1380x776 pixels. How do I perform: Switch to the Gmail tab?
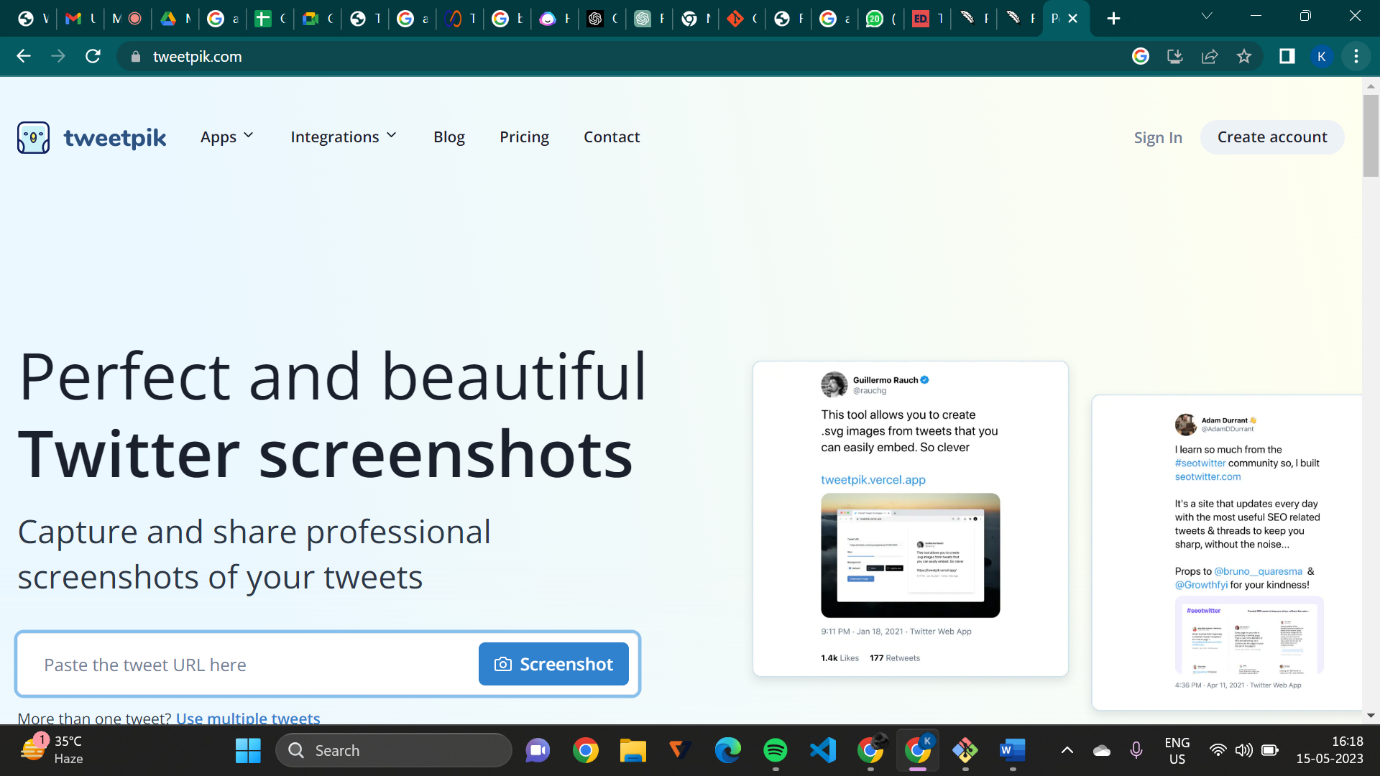[x=80, y=18]
